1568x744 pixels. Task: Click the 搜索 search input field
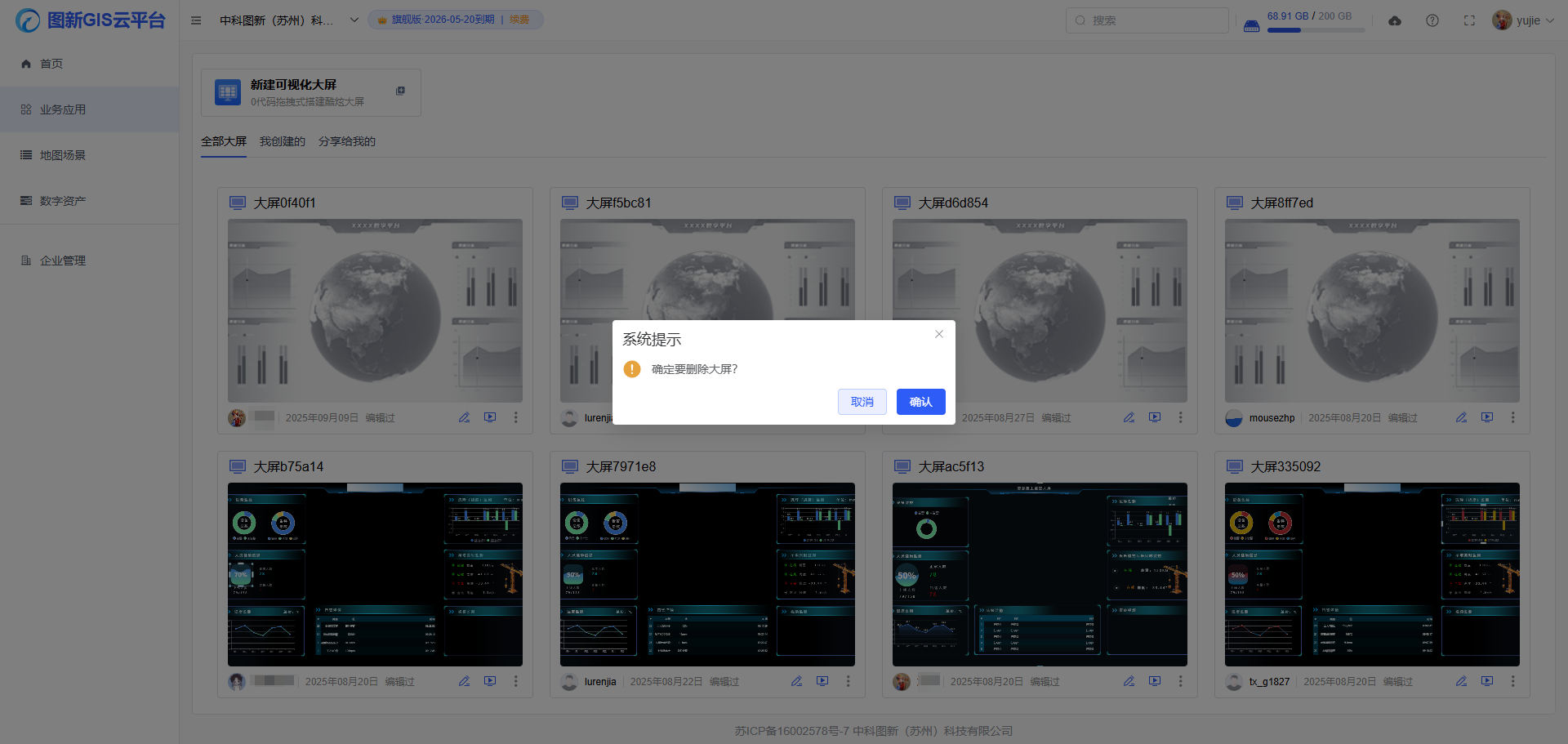pos(1147,20)
